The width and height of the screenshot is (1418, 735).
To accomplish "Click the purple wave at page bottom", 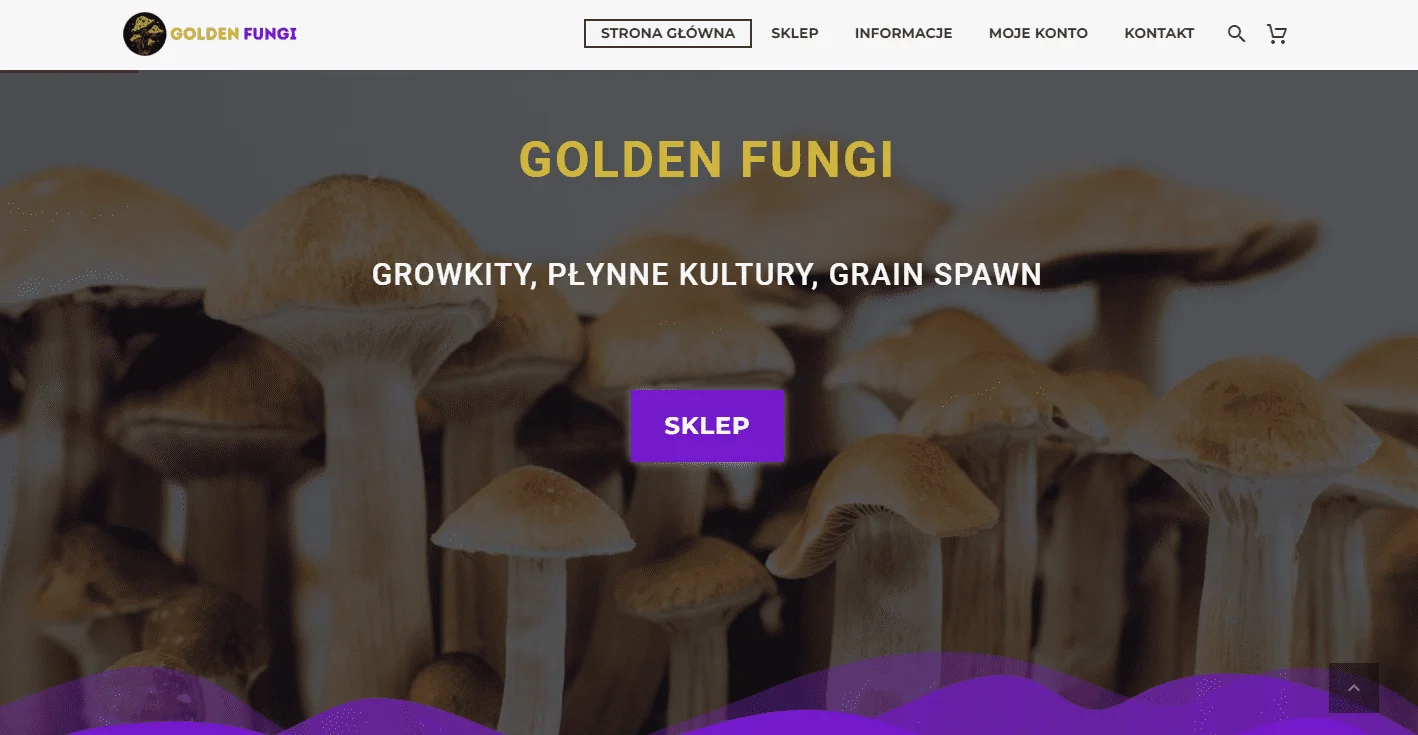I will [x=709, y=710].
